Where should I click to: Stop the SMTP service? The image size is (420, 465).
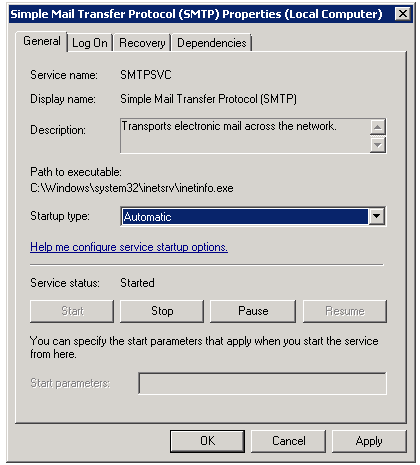pos(162,311)
